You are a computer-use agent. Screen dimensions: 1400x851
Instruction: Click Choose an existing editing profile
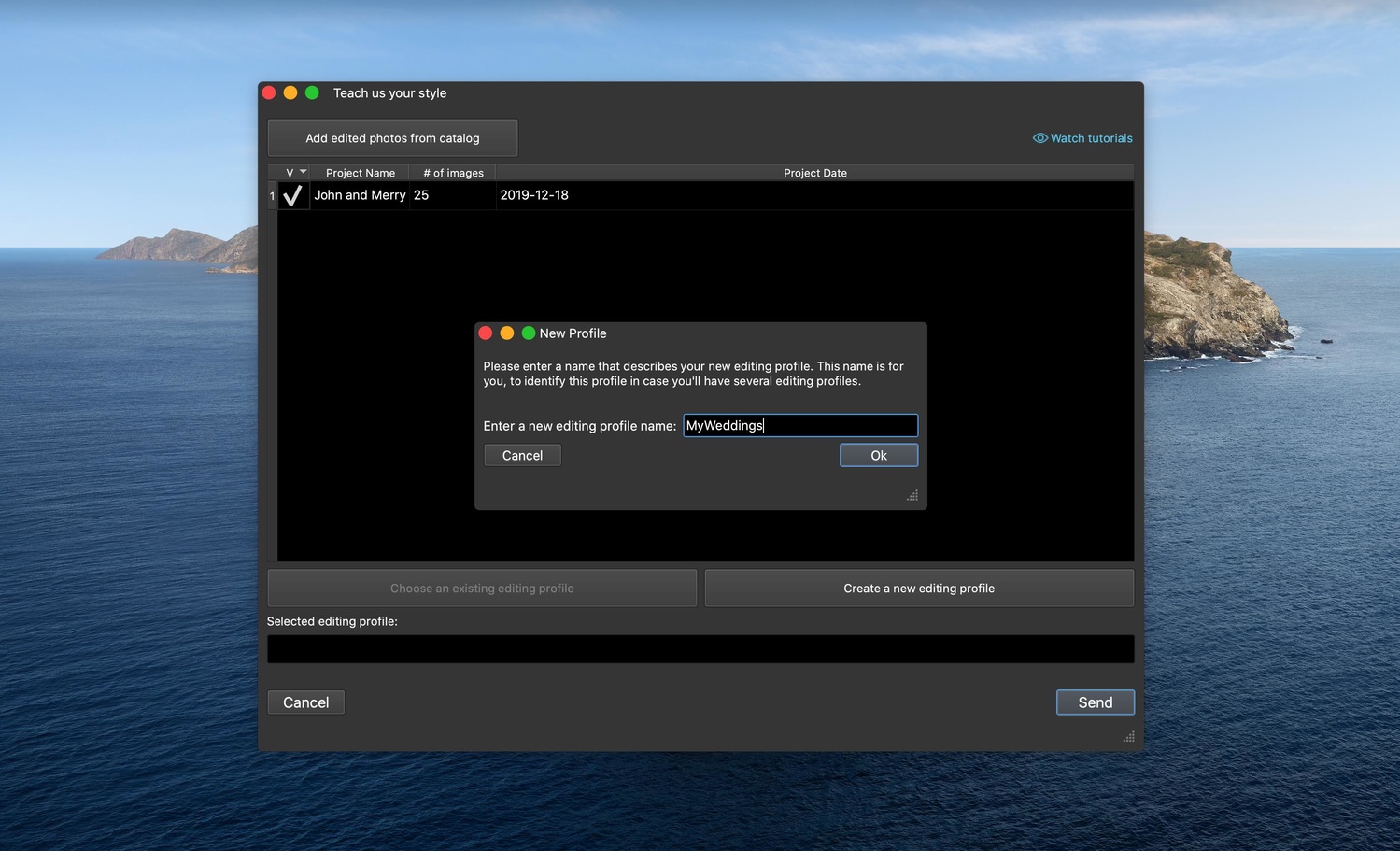pos(482,588)
